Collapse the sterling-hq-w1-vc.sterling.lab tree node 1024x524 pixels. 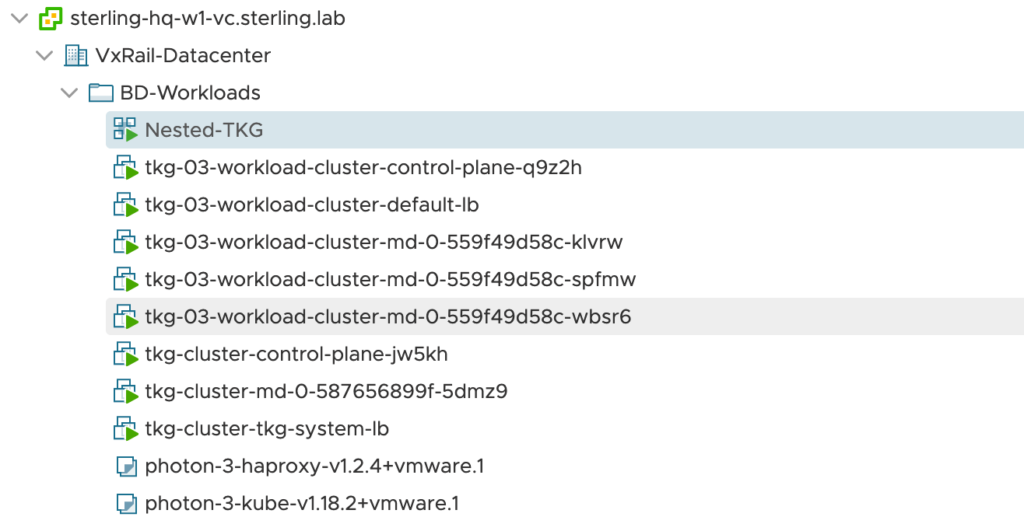click(x=19, y=18)
